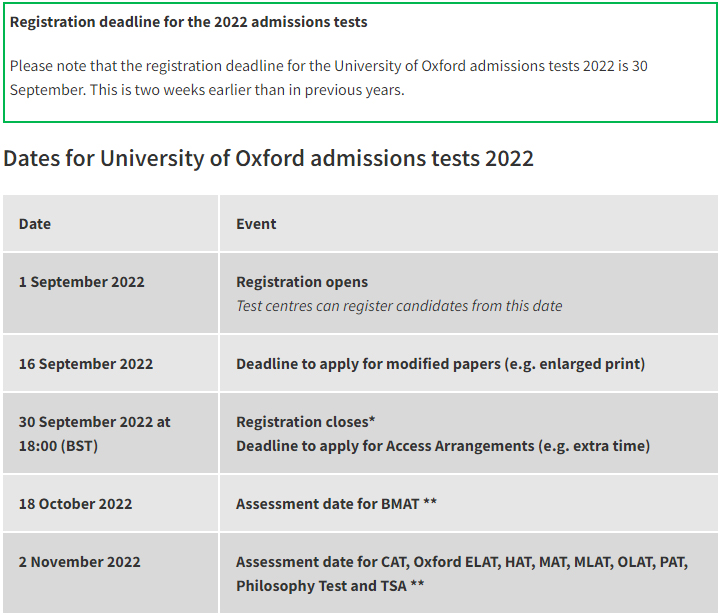Click the 'Registration closes*' event text

306,422
